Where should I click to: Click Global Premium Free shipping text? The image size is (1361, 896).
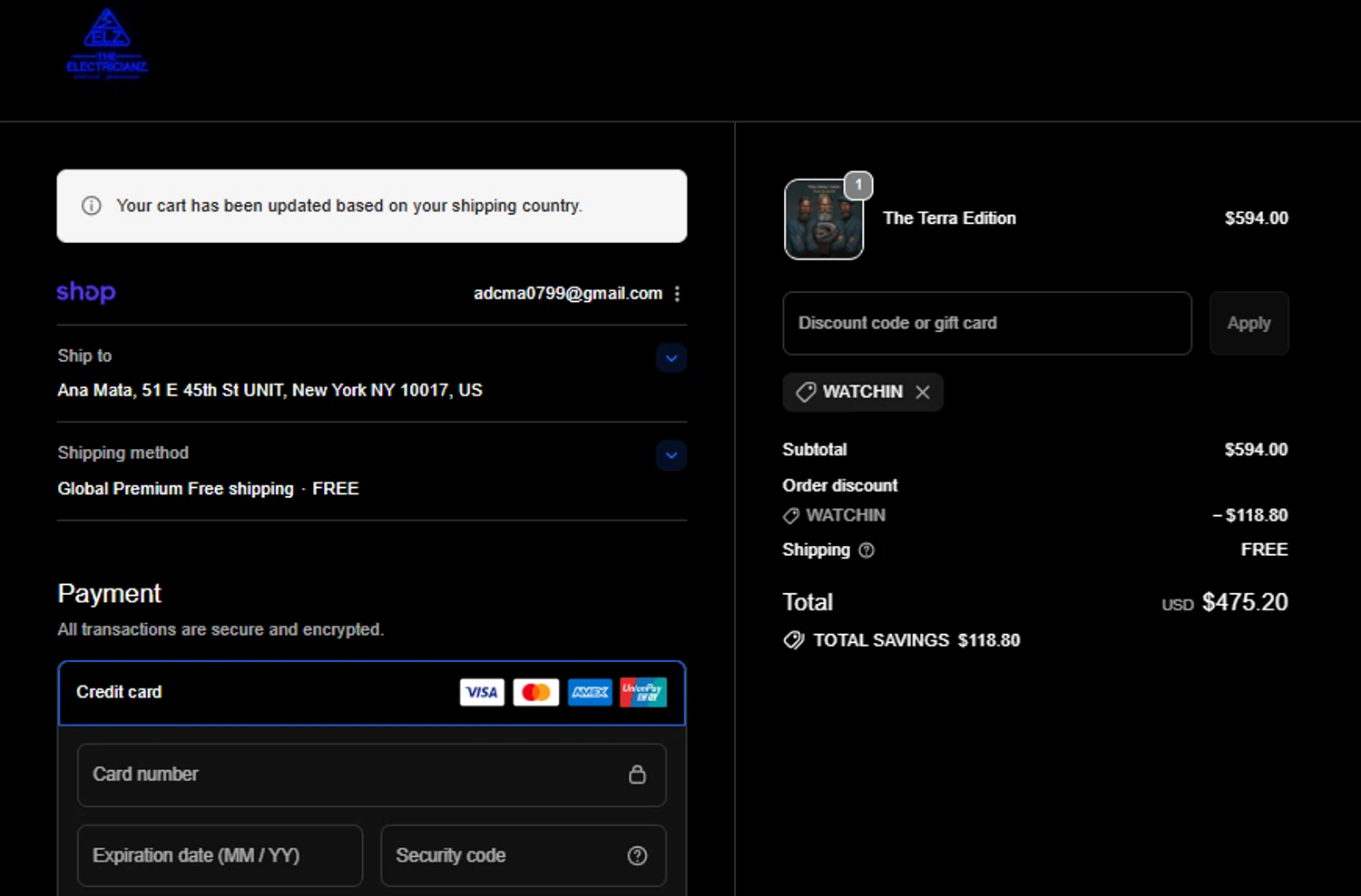click(x=176, y=489)
